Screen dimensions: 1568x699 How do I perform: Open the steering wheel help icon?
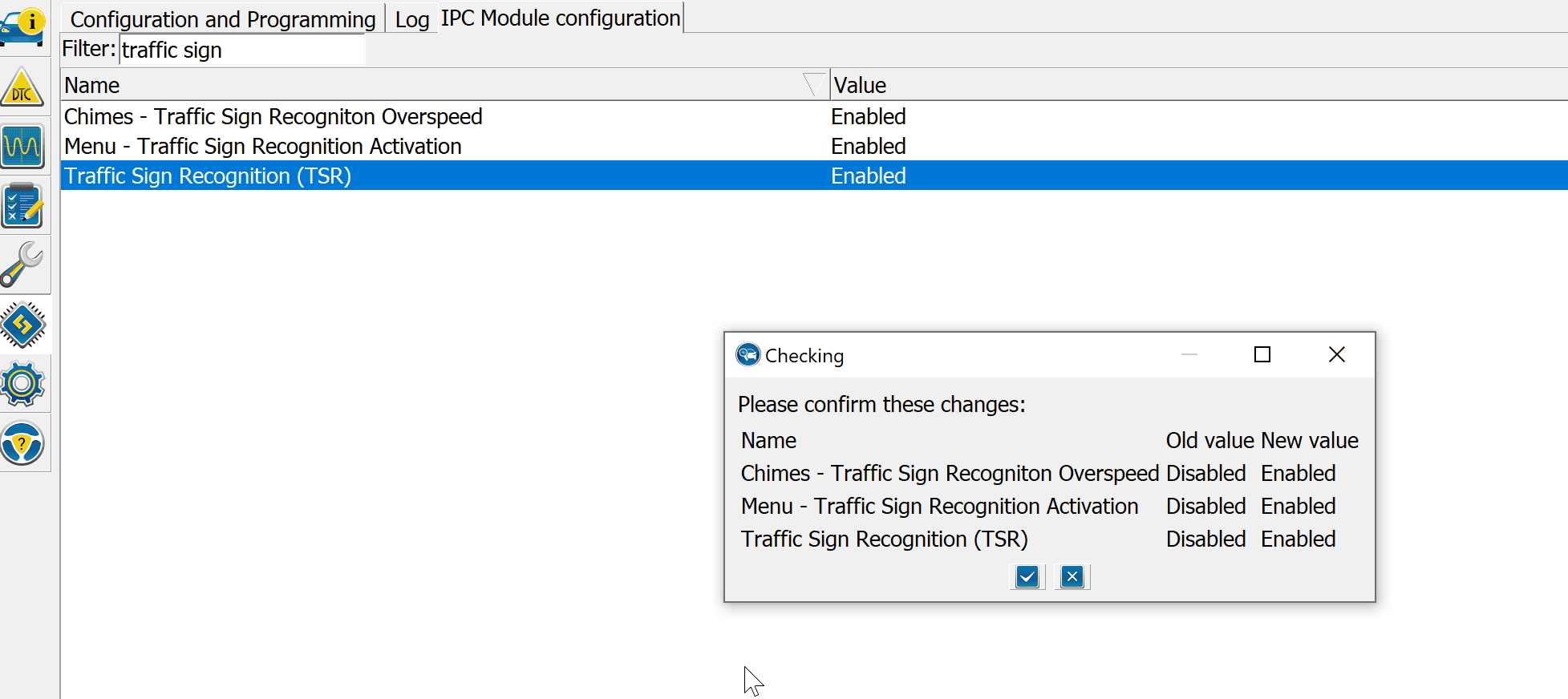coord(22,443)
